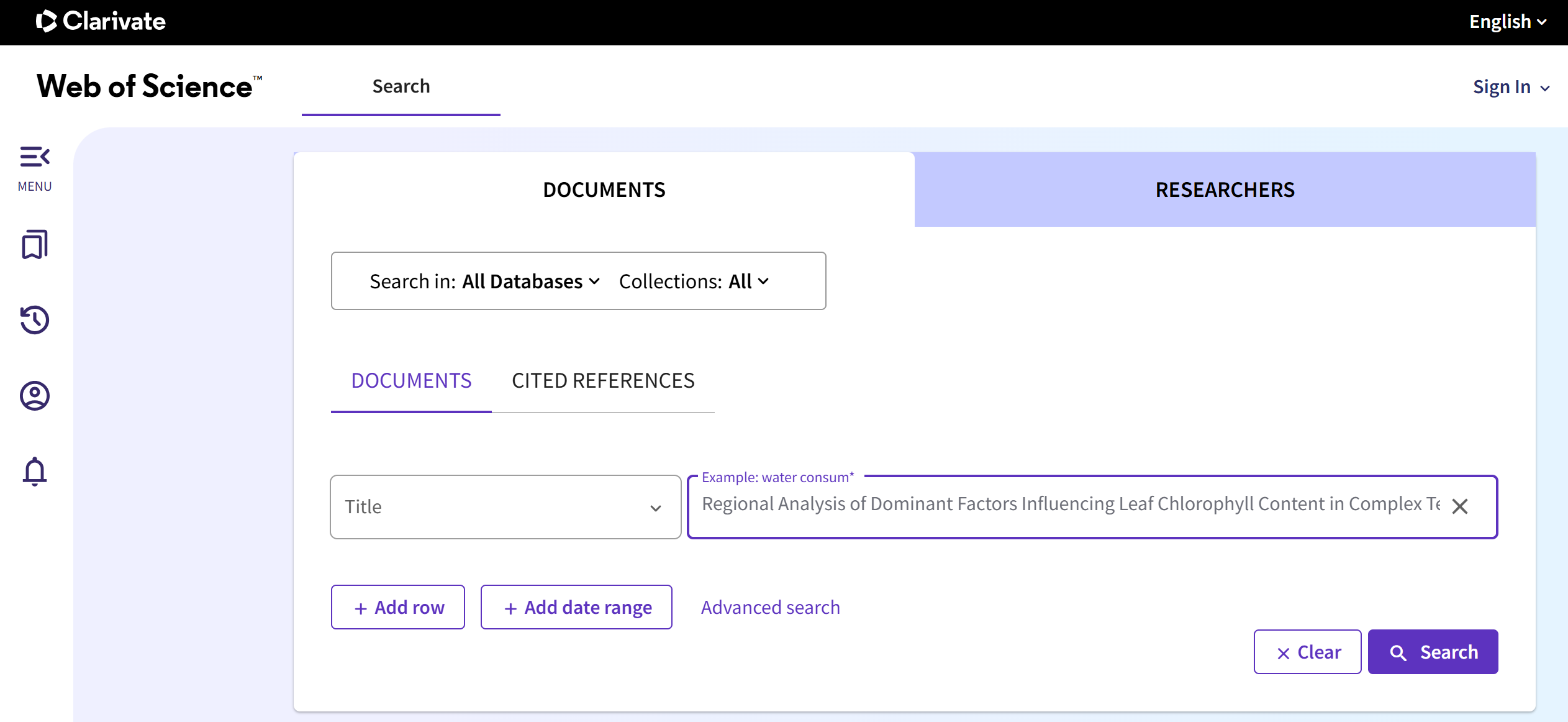1568x722 pixels.
Task: Switch to the RESEARCHERS tab
Action: coord(1225,190)
